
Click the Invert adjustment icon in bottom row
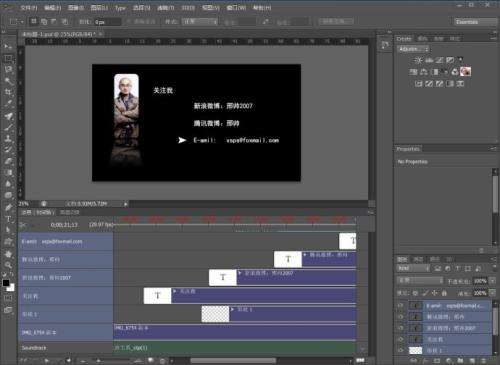point(418,84)
